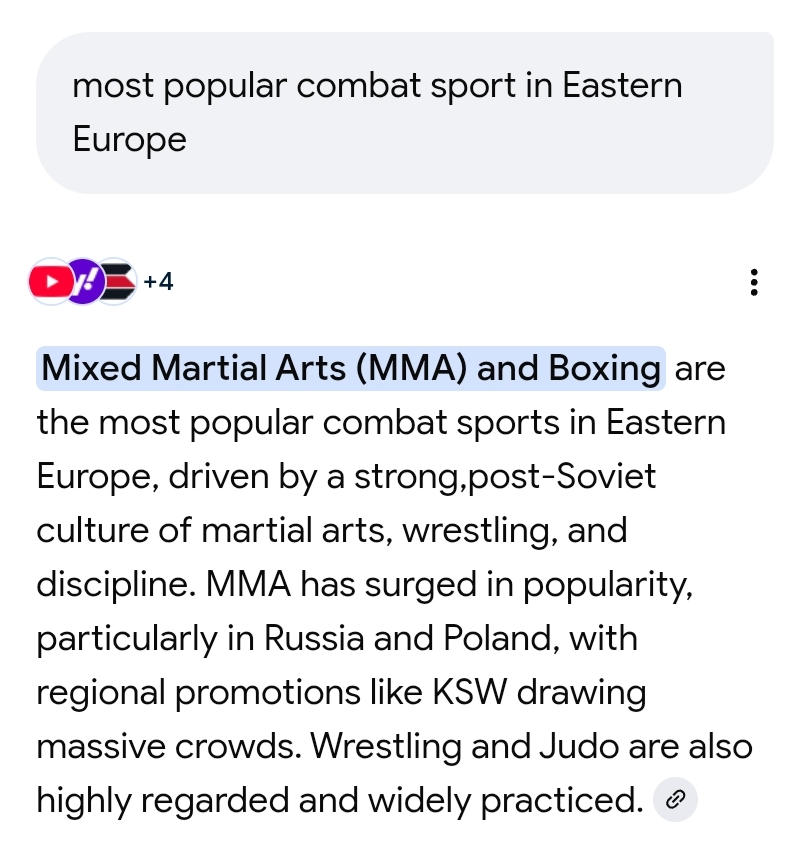The height and width of the screenshot is (863, 810).
Task: Open the purple Yahoo source icon
Action: click(85, 282)
